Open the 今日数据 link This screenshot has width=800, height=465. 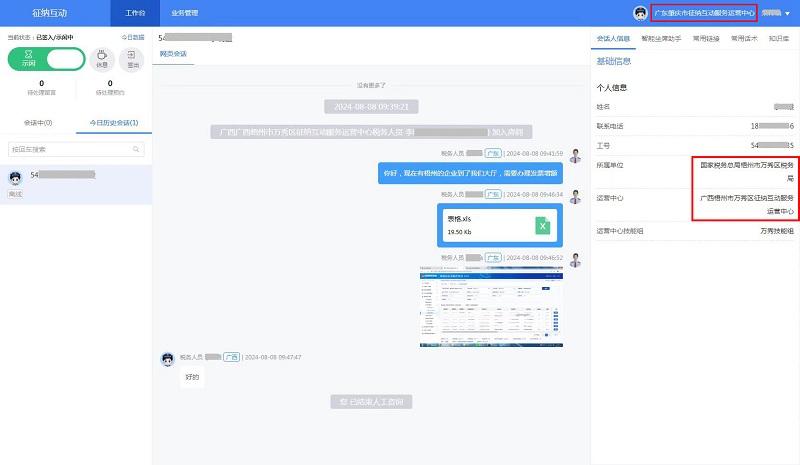133,37
